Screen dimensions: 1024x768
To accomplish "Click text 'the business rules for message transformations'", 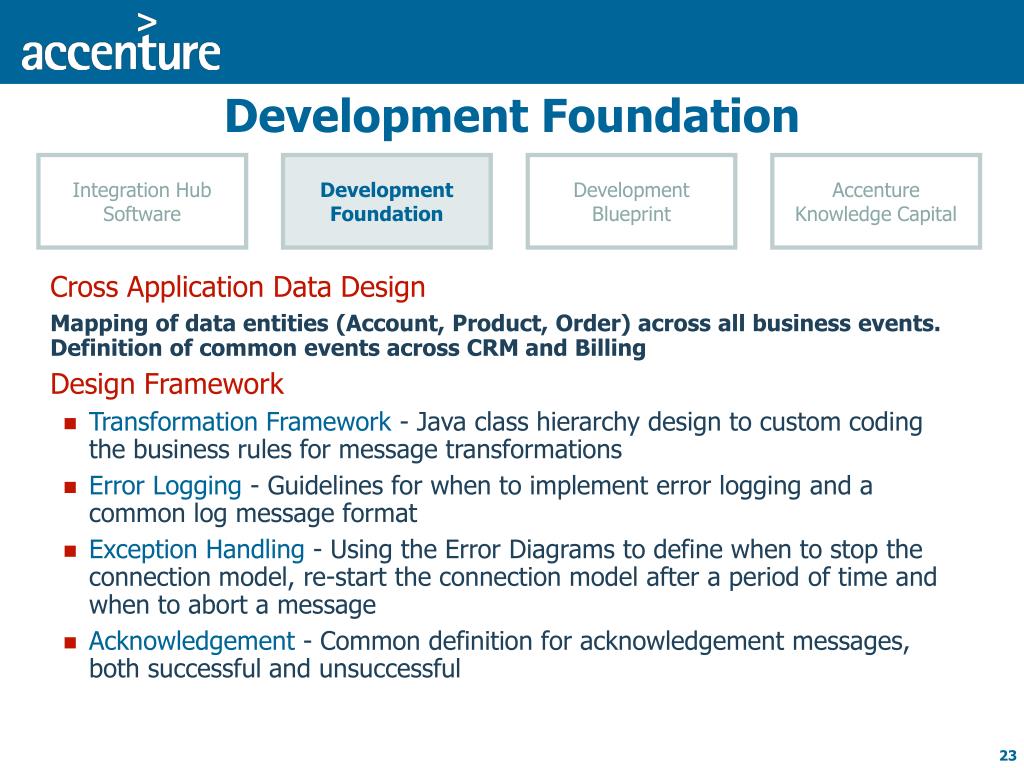I will pos(355,450).
